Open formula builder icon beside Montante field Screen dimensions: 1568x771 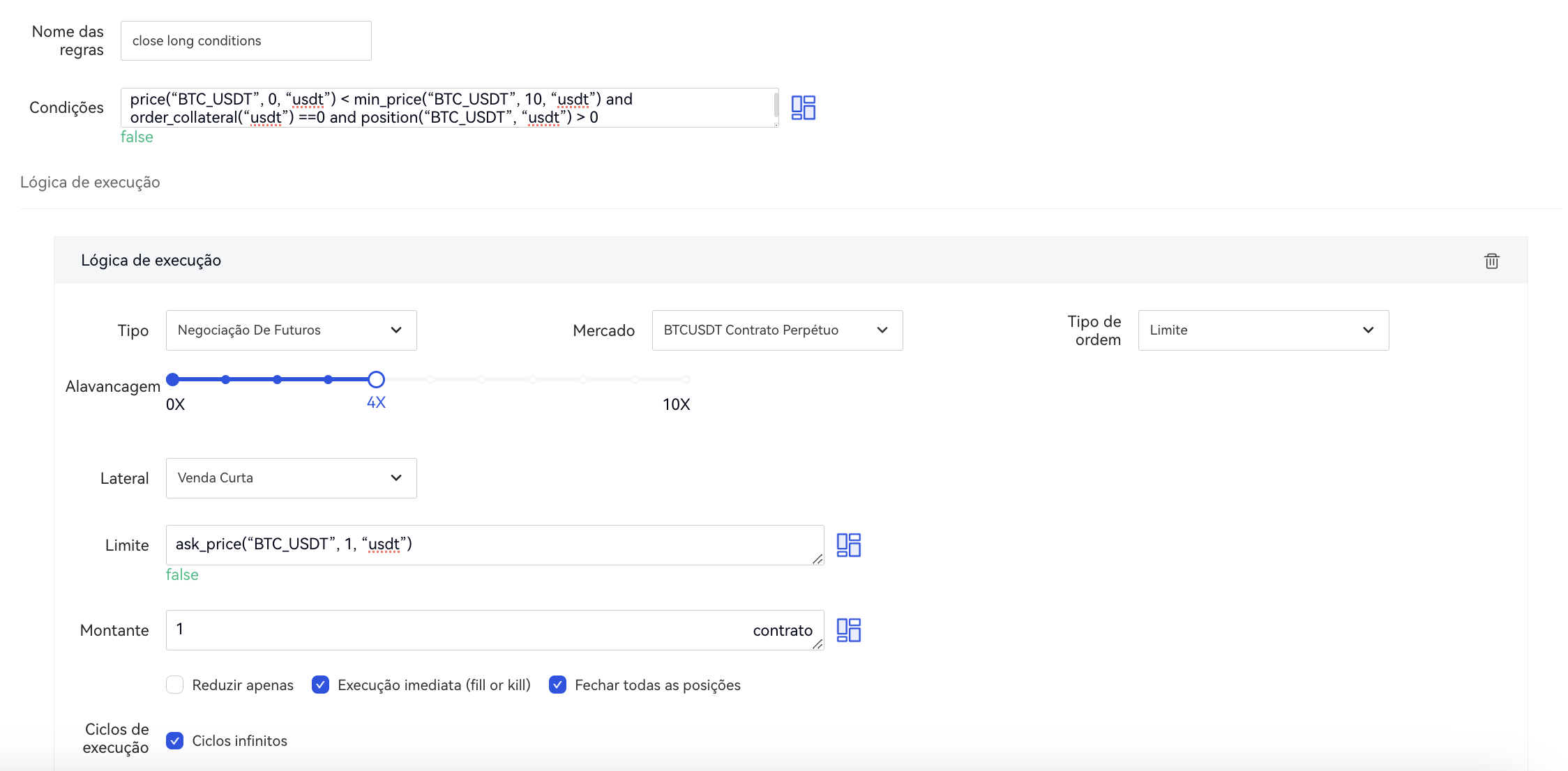pyautogui.click(x=848, y=630)
